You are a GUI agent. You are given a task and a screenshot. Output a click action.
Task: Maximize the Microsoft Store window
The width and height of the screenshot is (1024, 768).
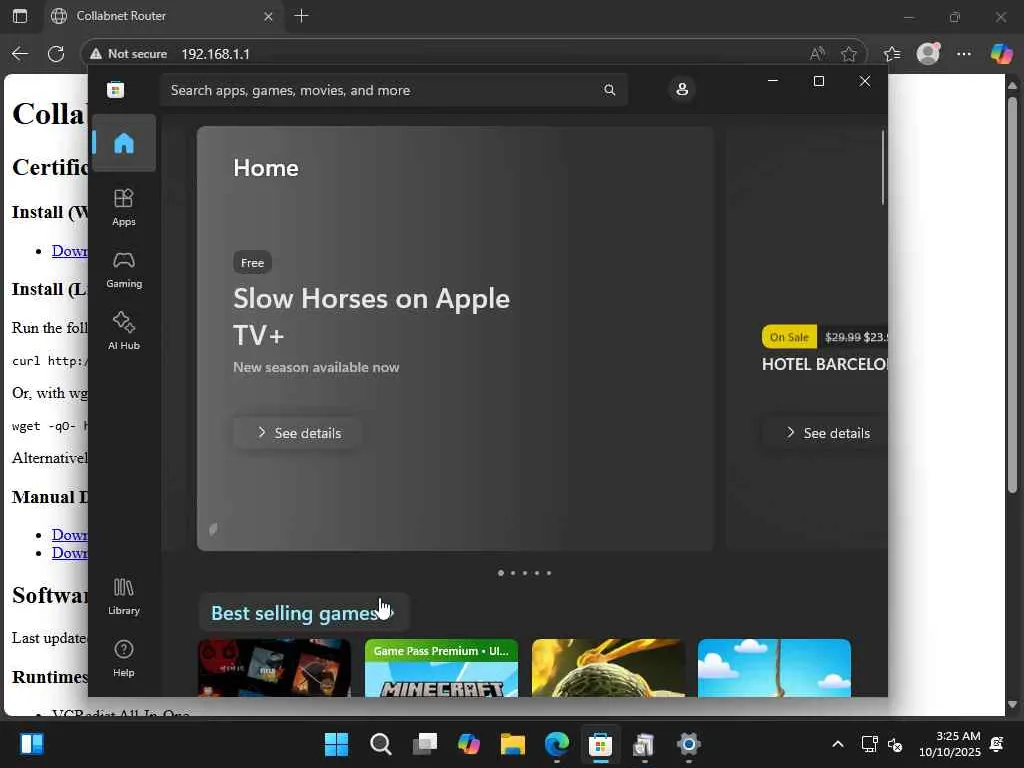click(818, 81)
